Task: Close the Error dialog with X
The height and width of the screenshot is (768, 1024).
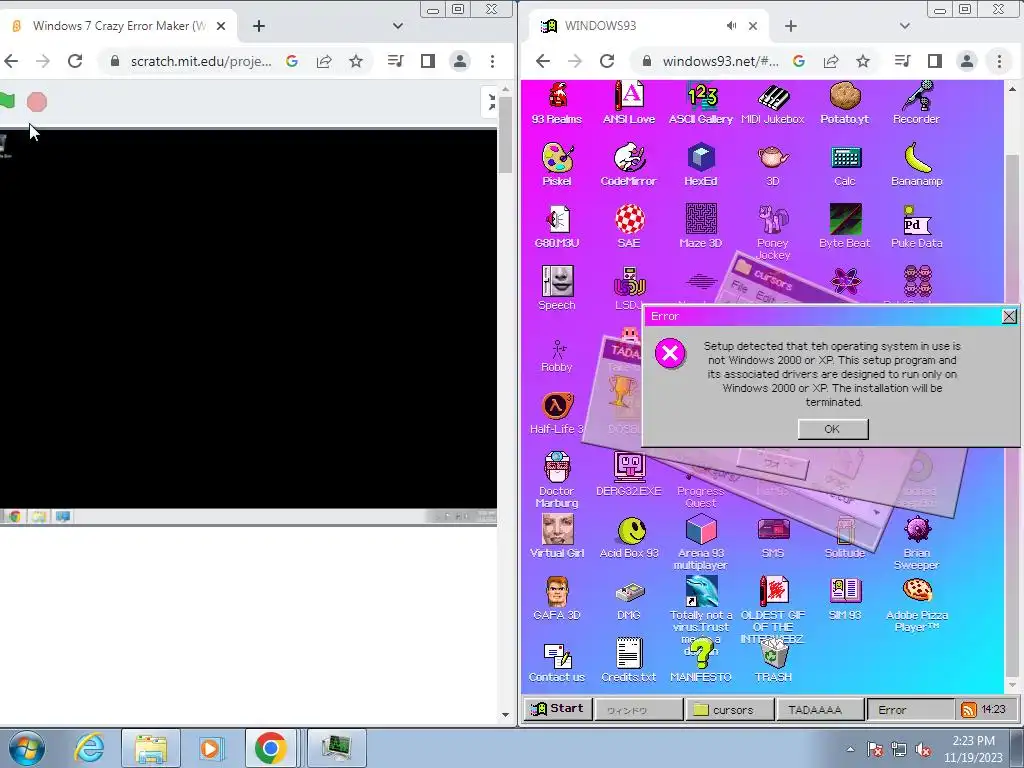Action: coord(1009,316)
